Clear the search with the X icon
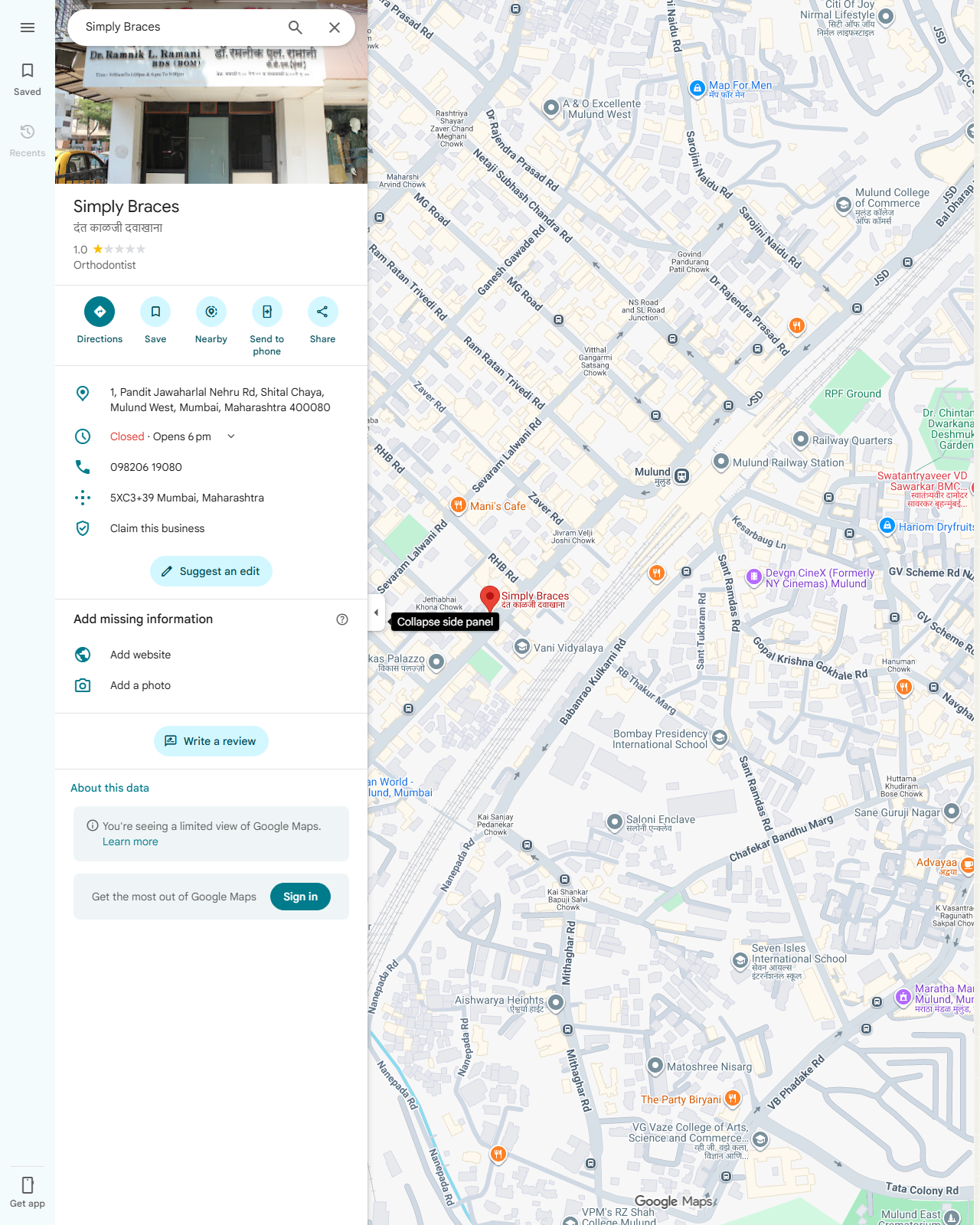 click(x=335, y=28)
